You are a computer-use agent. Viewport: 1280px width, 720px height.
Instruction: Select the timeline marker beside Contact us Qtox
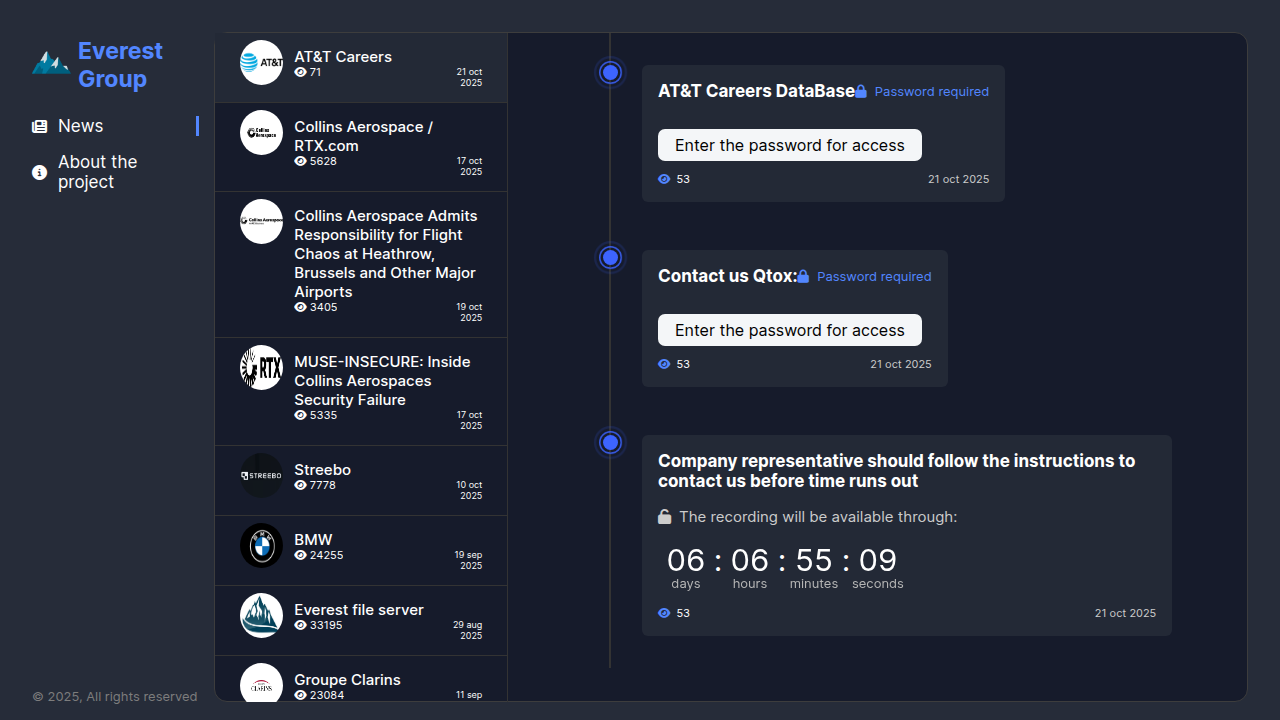click(x=611, y=258)
